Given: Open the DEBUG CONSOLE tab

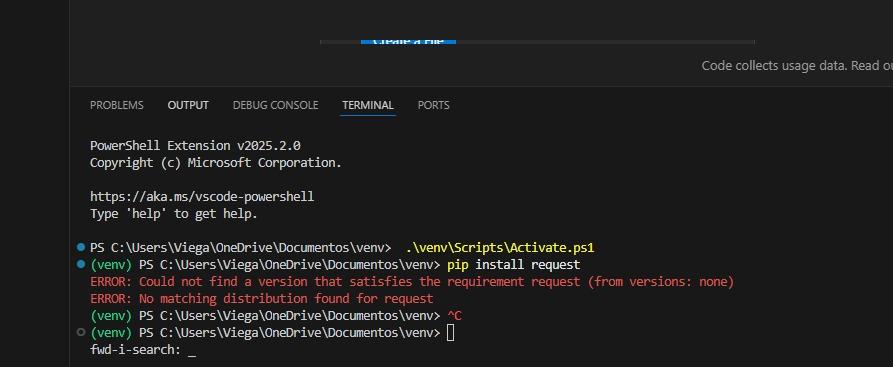Looking at the screenshot, I should (276, 105).
